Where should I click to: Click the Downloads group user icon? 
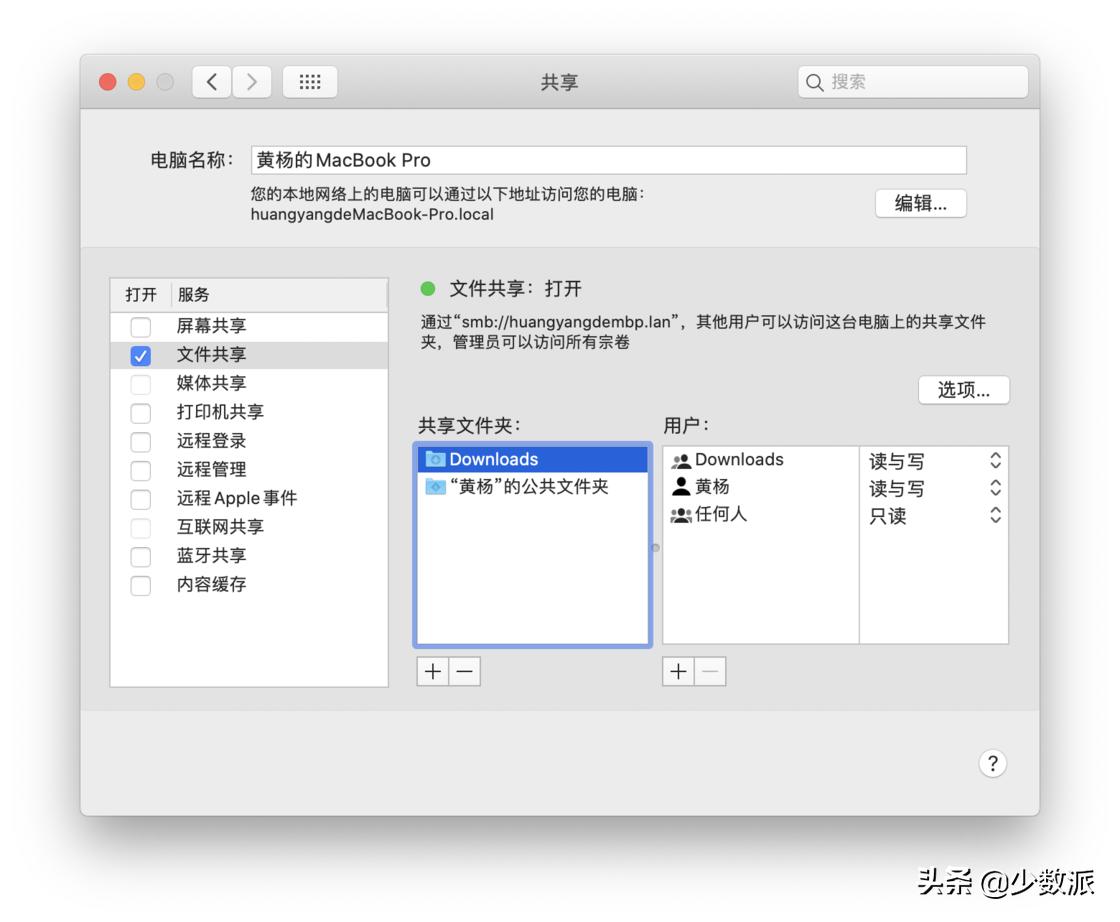pyautogui.click(x=682, y=459)
